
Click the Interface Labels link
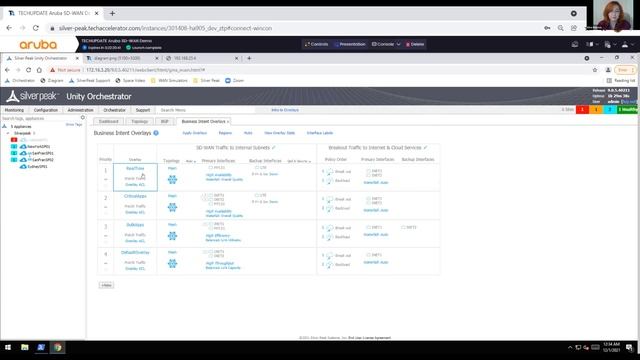click(x=320, y=133)
